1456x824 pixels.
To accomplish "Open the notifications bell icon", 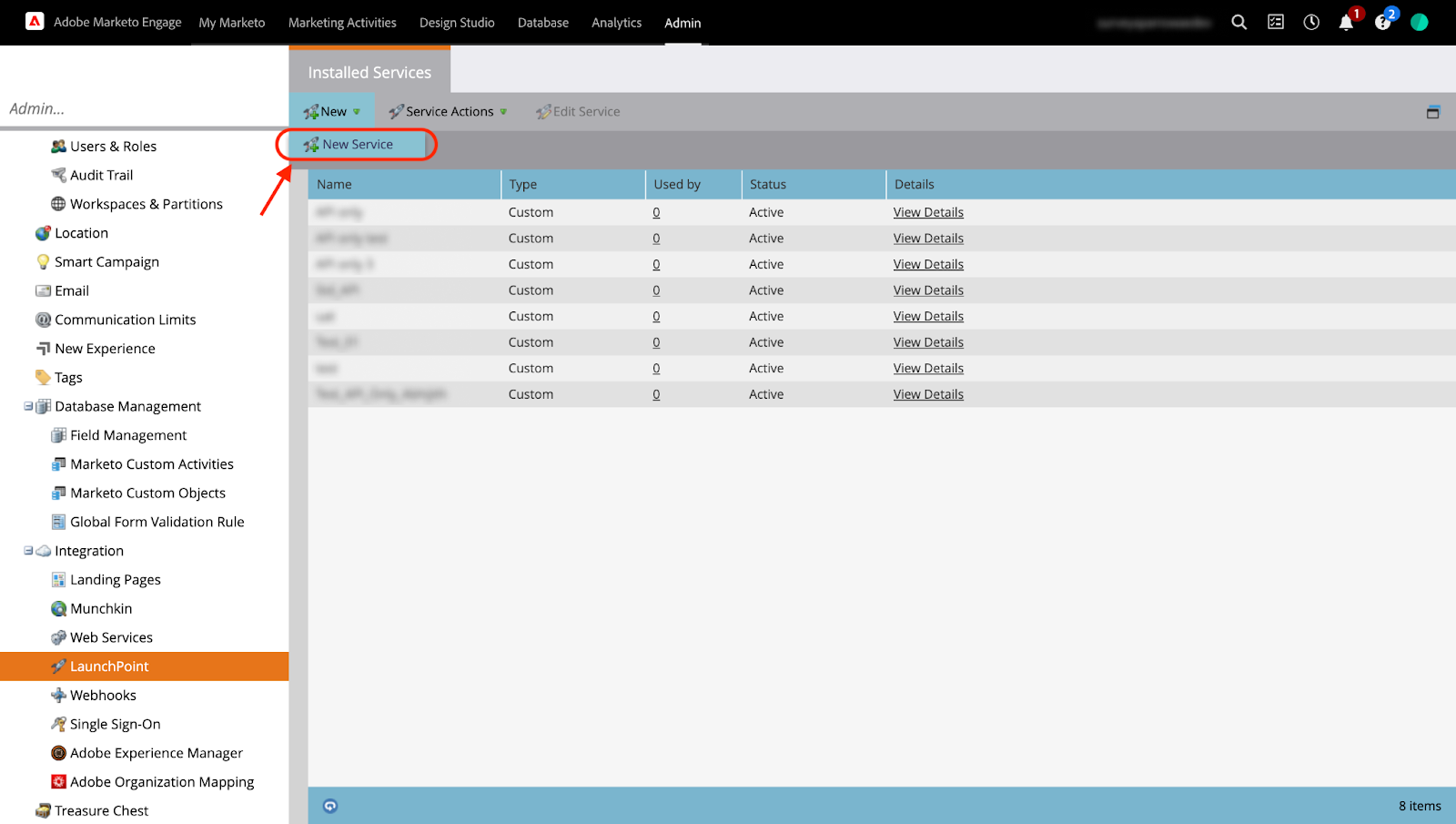I will 1346,23.
